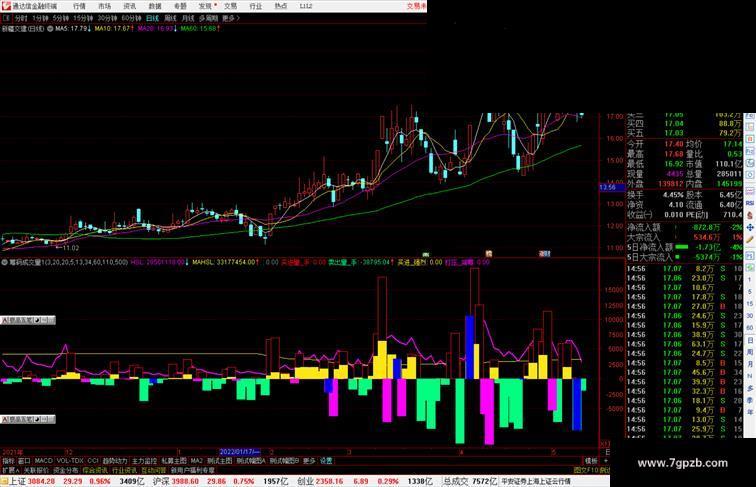Open the 行情 menu
This screenshot has width=756, height=487.
(79, 6)
